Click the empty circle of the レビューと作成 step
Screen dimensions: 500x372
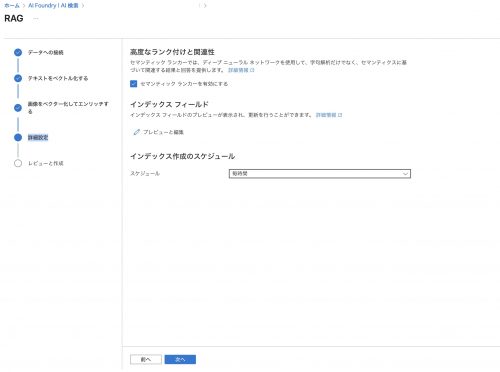tap(18, 163)
